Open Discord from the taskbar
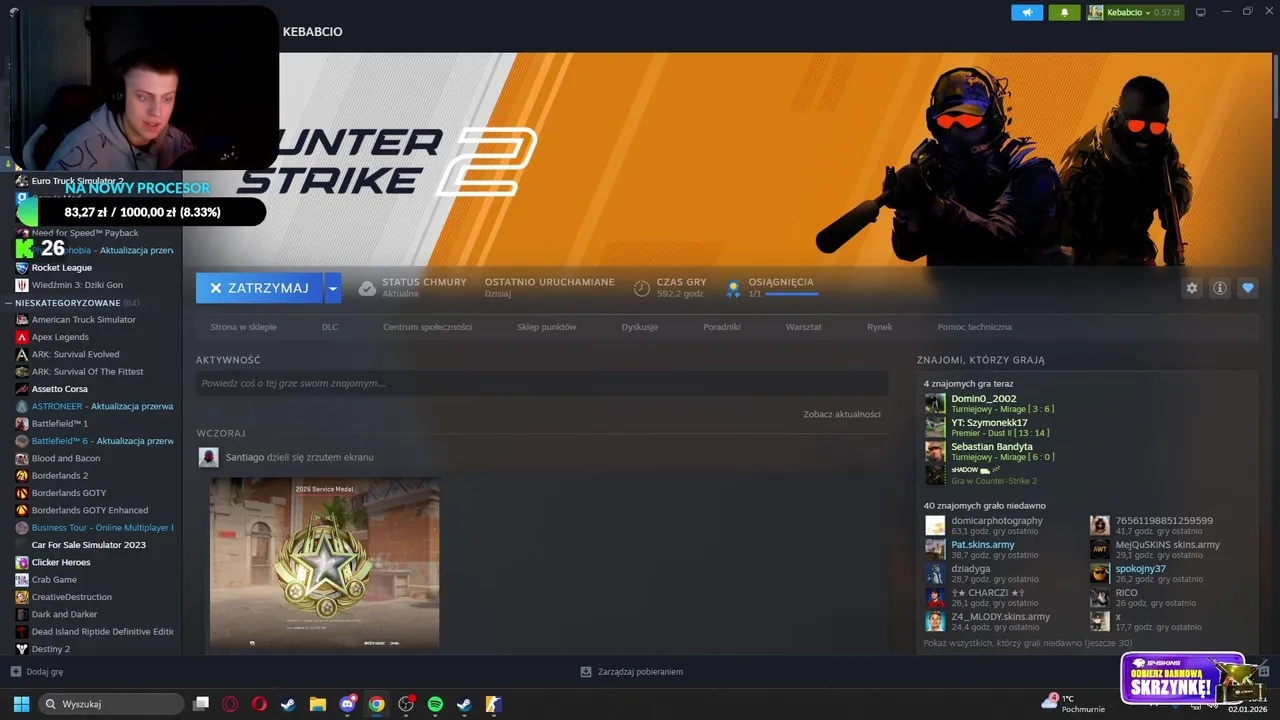Viewport: 1280px width, 720px height. coord(347,704)
